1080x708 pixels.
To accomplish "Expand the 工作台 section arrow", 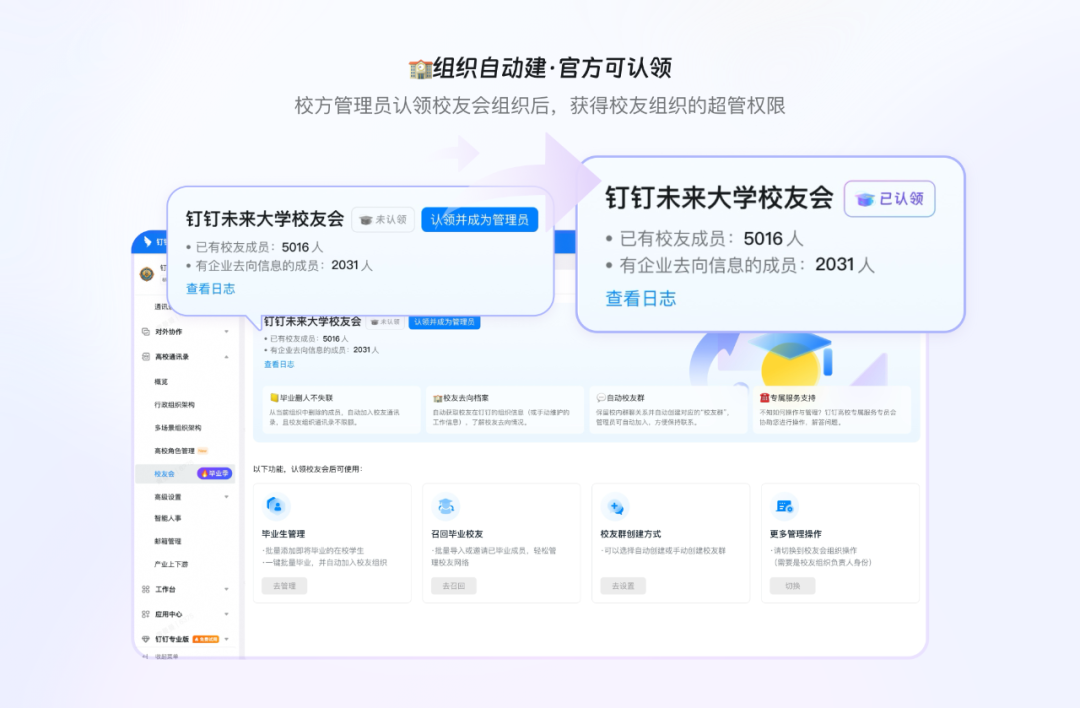I will pos(226,590).
